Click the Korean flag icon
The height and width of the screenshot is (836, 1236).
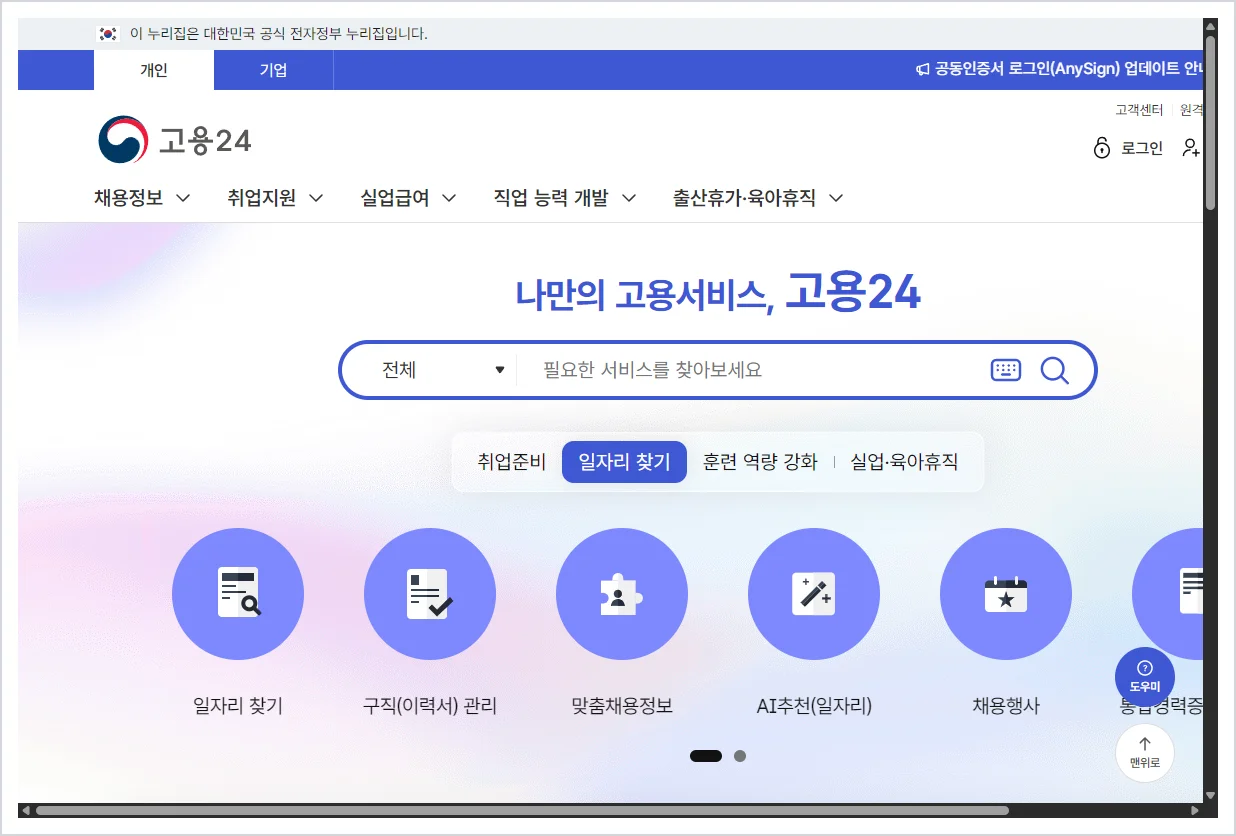pos(108,34)
